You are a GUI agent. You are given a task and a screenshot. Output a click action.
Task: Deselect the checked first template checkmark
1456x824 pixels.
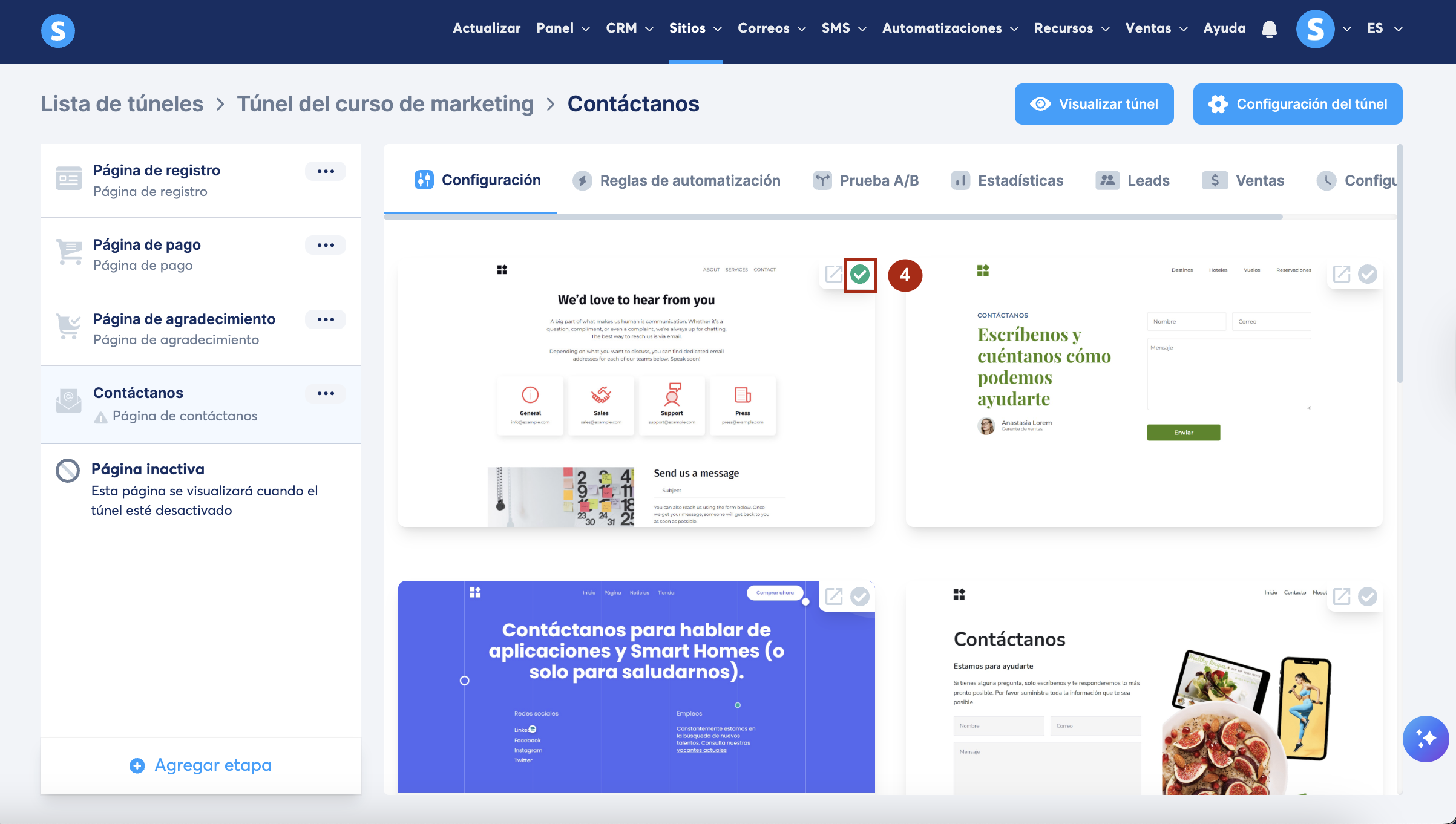click(860, 275)
